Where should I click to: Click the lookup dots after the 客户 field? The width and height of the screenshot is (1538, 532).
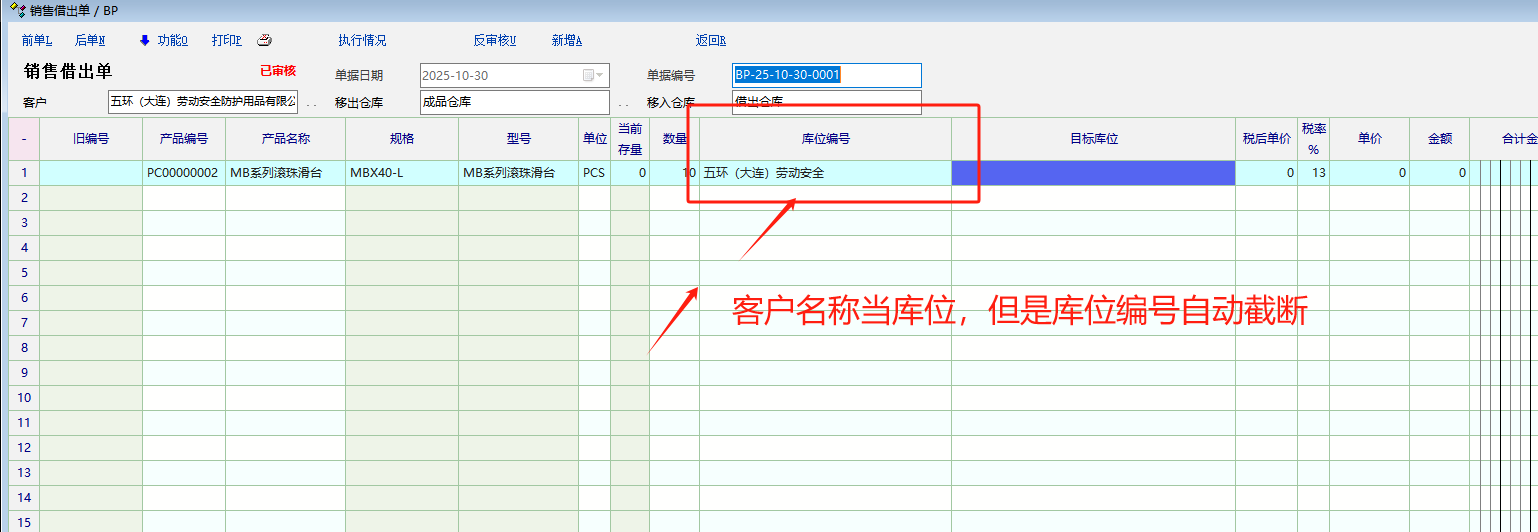click(311, 103)
